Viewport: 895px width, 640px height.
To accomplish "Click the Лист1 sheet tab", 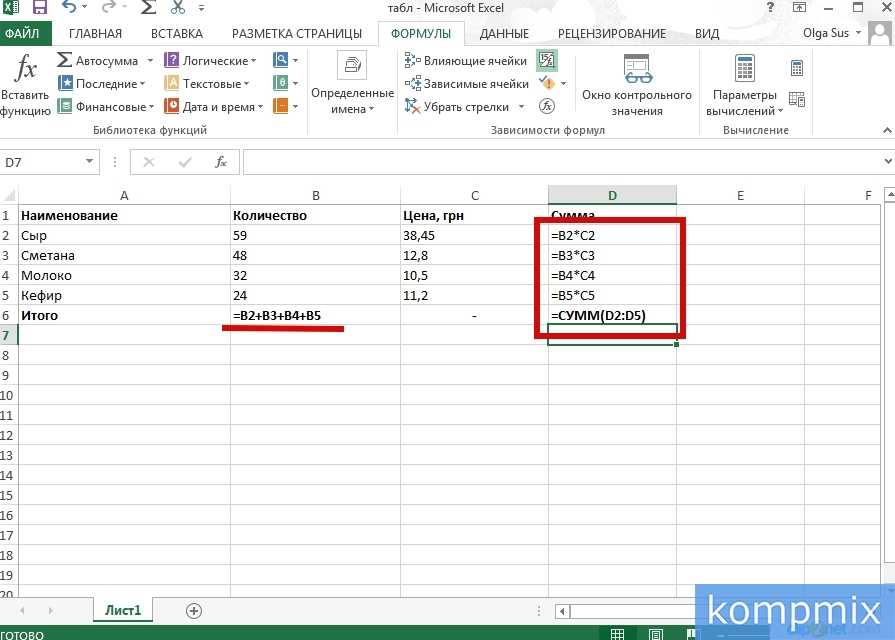I will click(123, 610).
